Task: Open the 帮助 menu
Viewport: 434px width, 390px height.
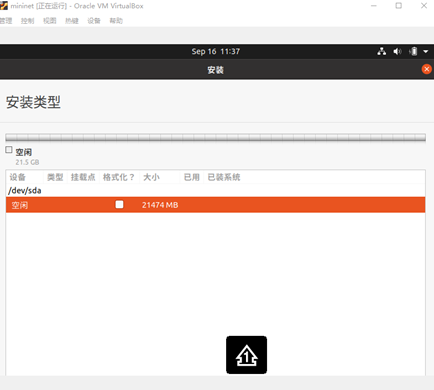Action: (x=116, y=21)
